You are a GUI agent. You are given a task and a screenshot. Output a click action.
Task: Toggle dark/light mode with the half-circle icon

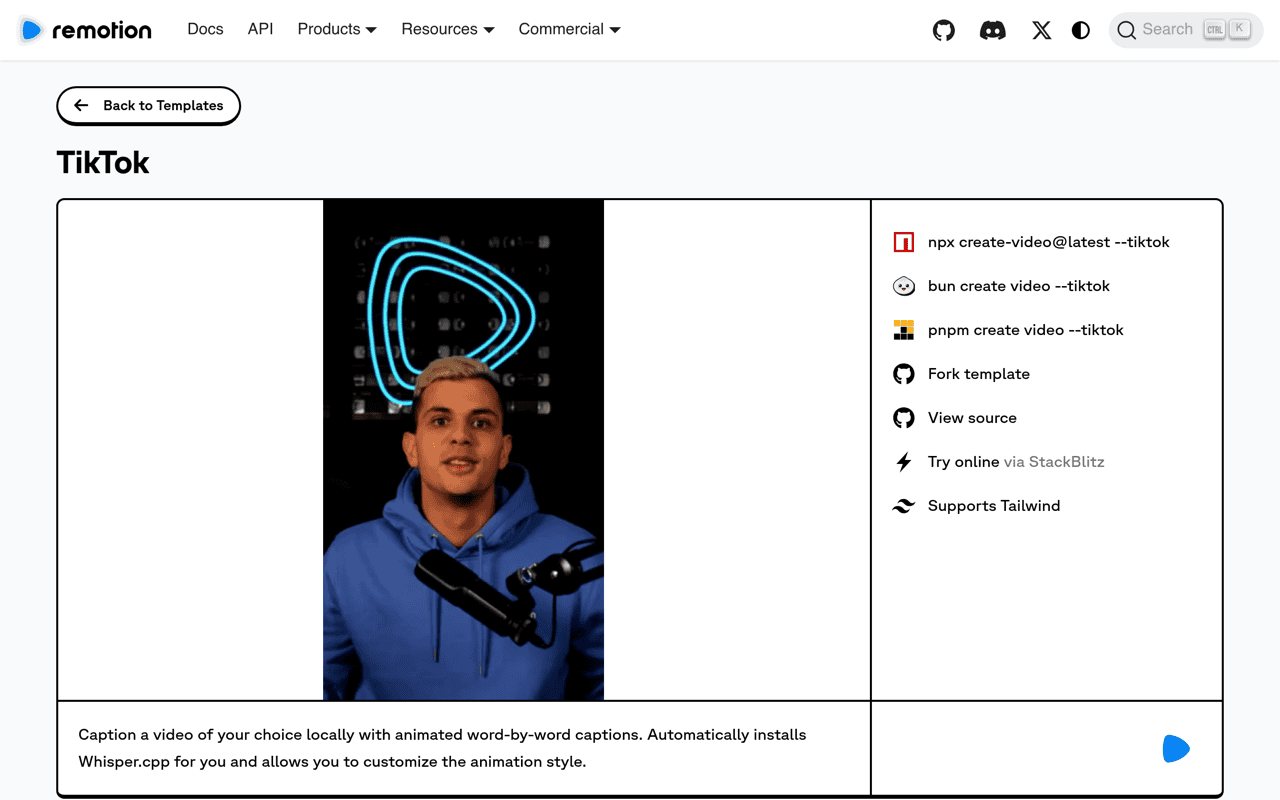[1081, 30]
